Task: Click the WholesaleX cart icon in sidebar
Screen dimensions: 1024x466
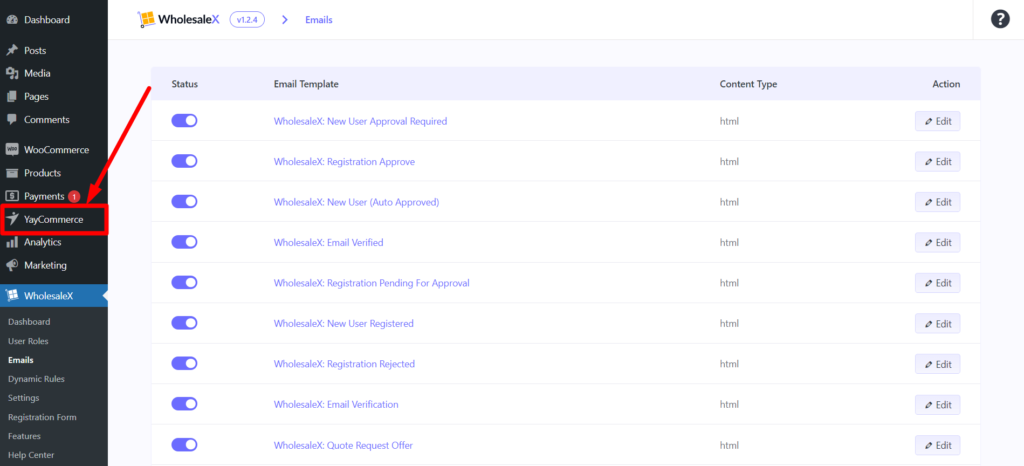Action: coord(12,296)
